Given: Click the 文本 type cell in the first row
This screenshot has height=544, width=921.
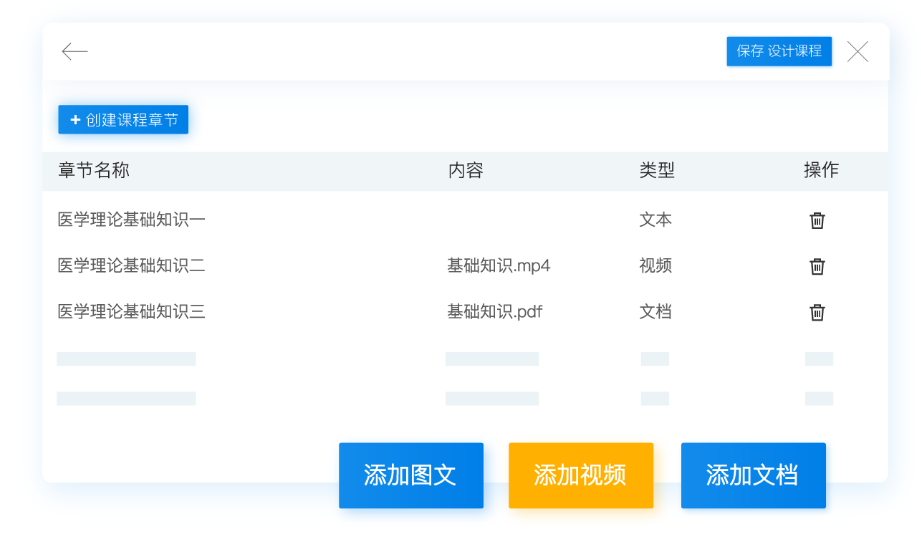Looking at the screenshot, I should pos(655,220).
